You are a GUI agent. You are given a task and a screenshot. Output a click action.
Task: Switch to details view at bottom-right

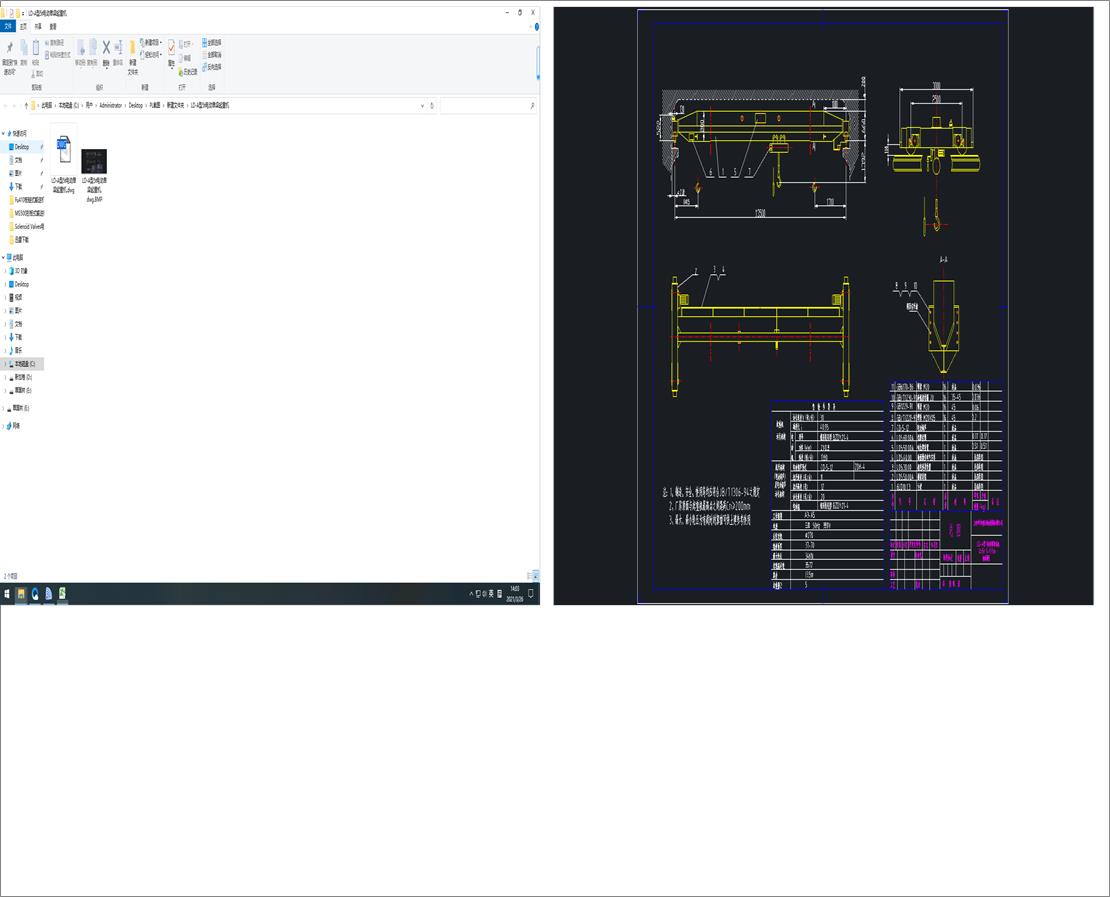pyautogui.click(x=530, y=576)
